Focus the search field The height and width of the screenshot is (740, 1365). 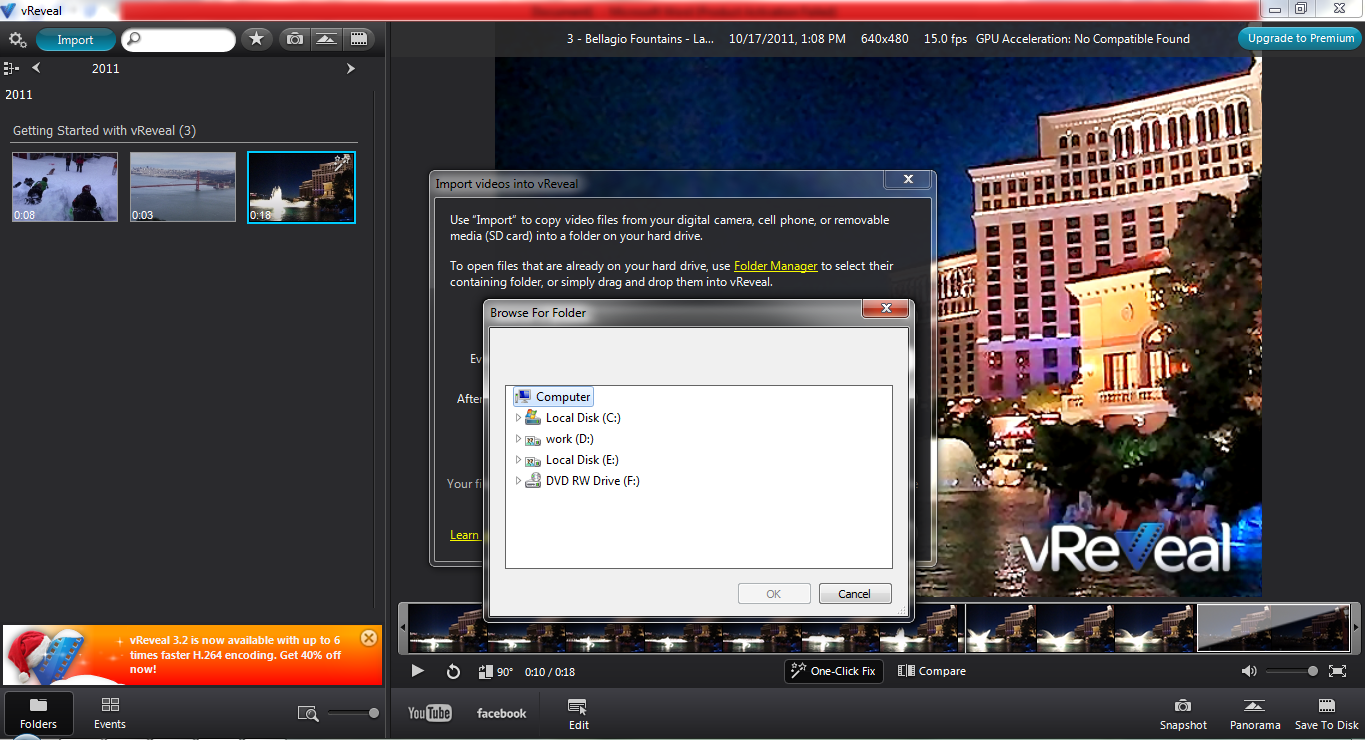(179, 40)
